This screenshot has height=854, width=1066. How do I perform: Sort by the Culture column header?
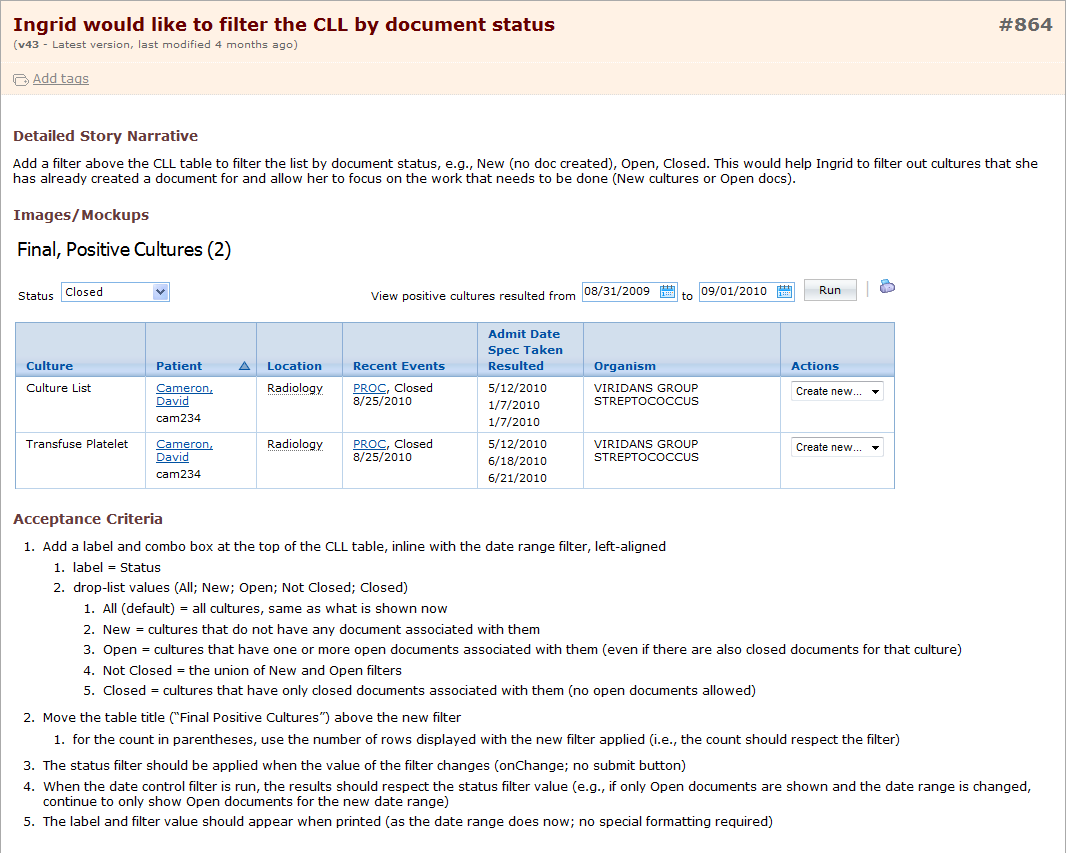[49, 366]
